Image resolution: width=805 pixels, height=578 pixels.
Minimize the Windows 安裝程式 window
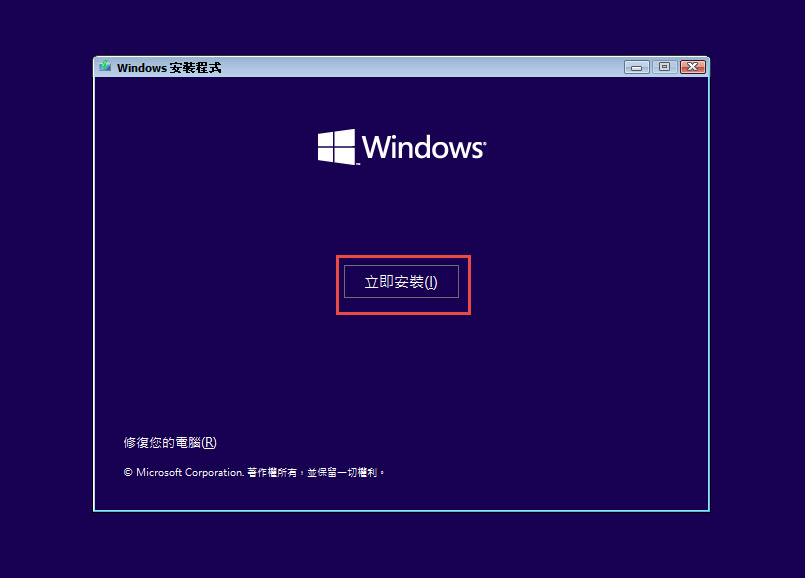tap(637, 67)
